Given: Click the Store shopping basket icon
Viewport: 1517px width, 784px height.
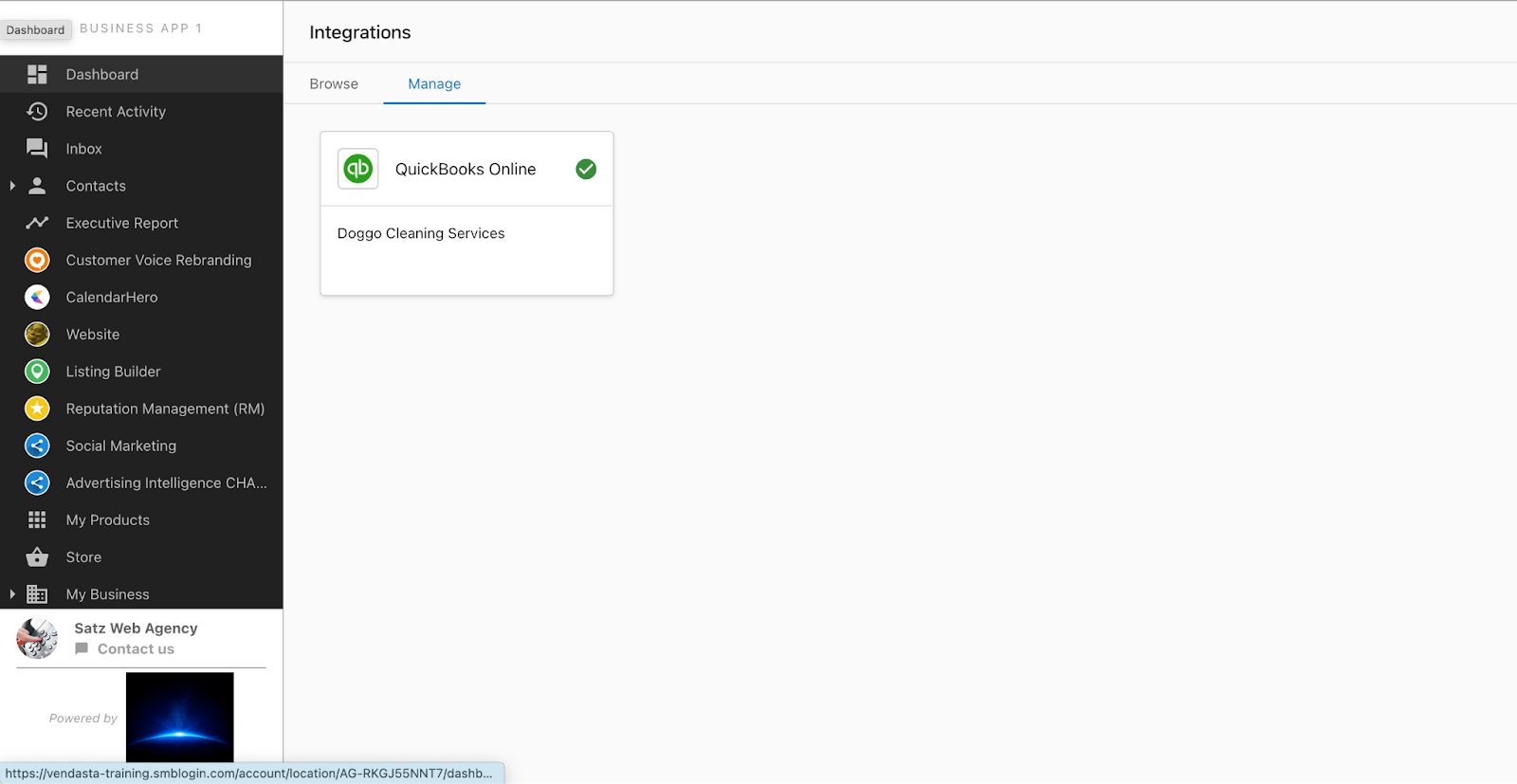Looking at the screenshot, I should point(37,556).
